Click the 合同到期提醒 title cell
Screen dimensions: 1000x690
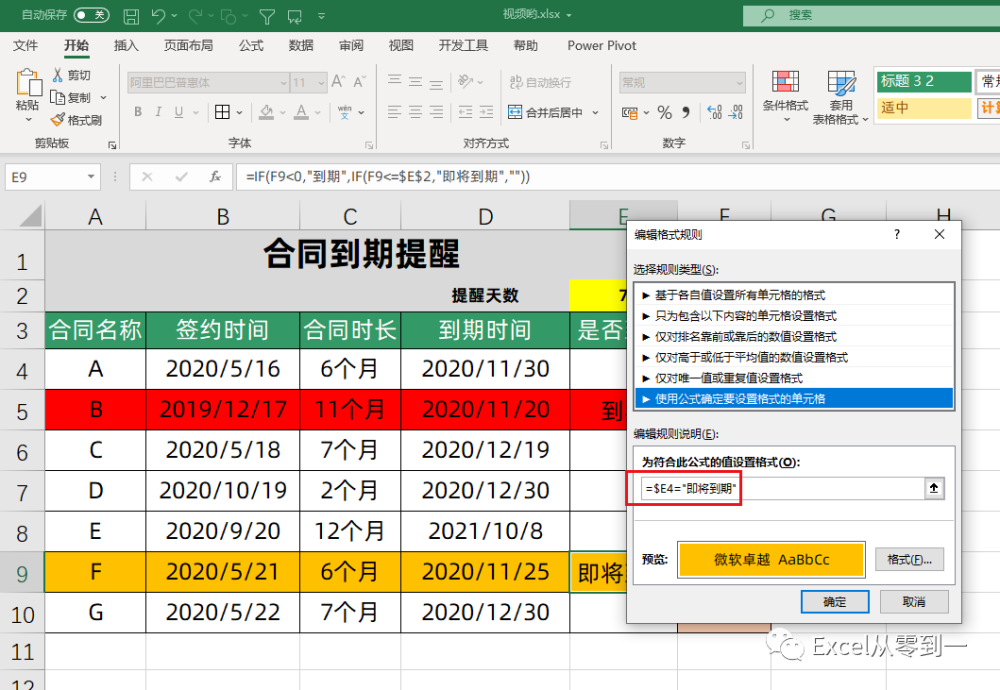(x=361, y=254)
